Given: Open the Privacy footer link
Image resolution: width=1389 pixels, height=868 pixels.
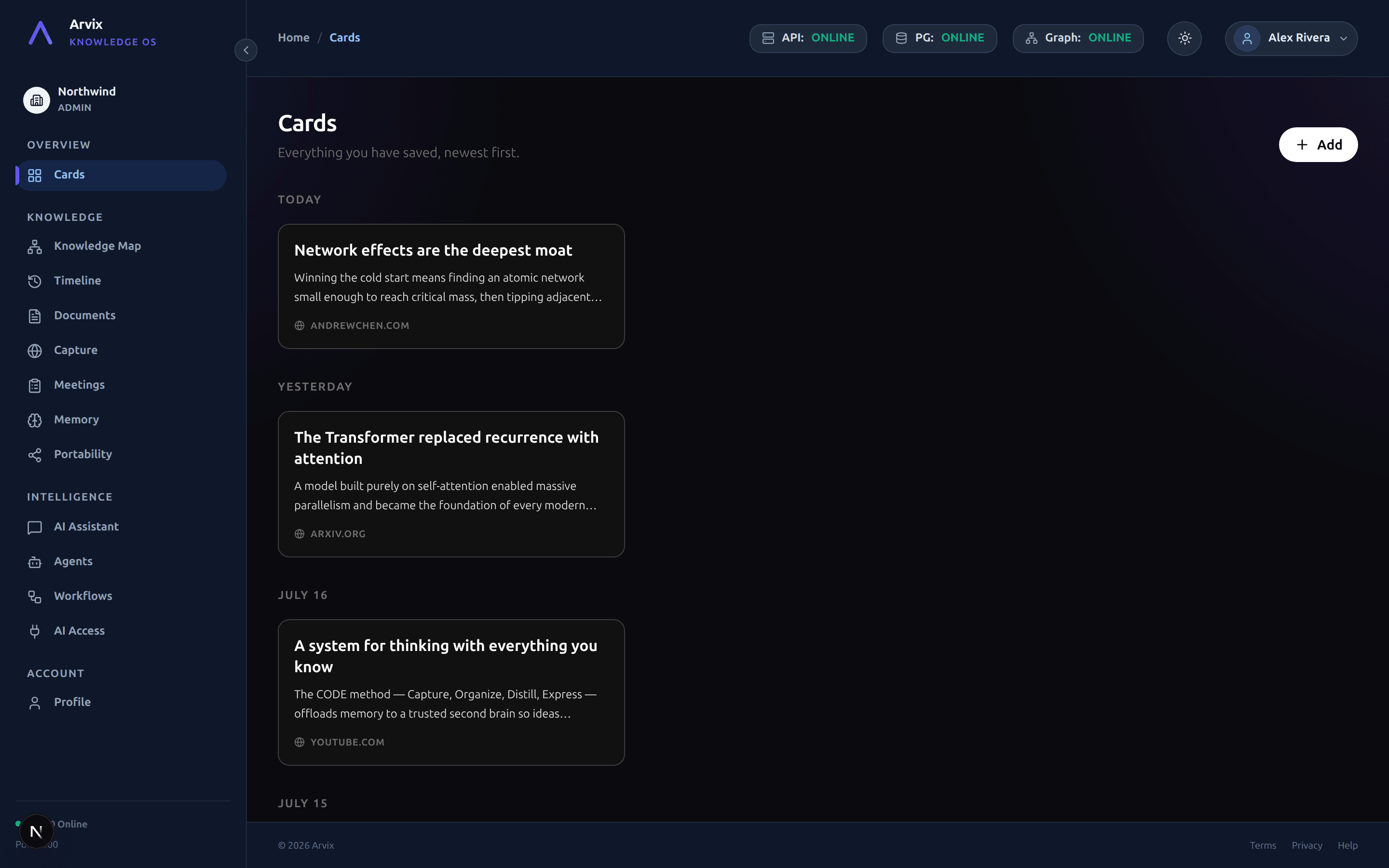Looking at the screenshot, I should pos(1307,846).
